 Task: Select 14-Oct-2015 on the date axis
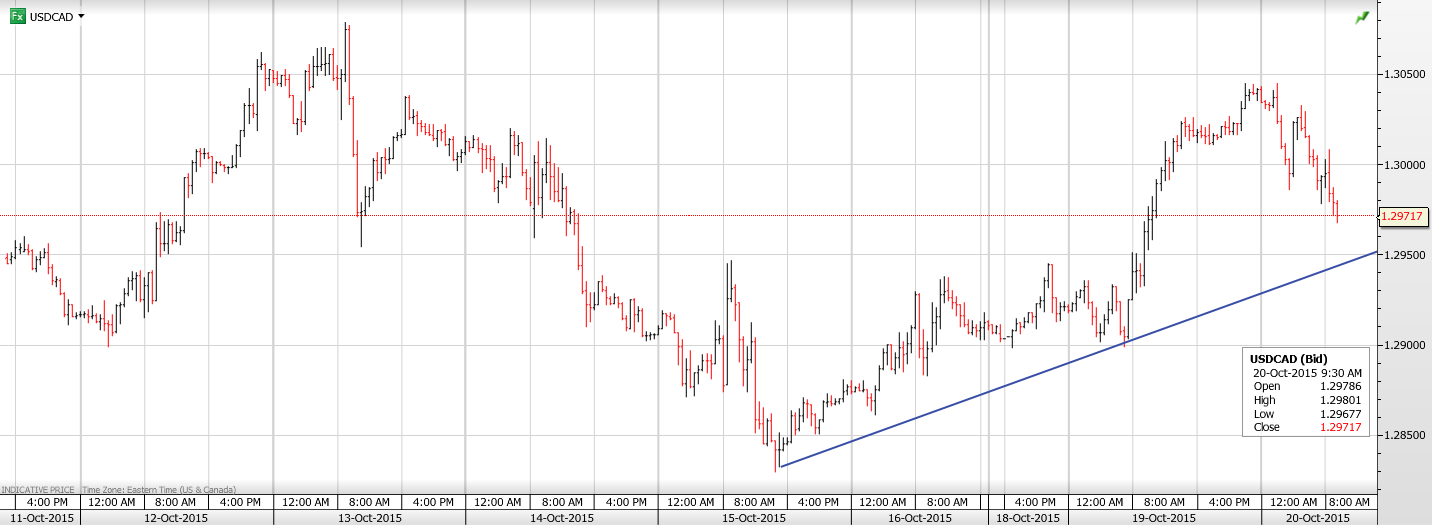[562, 518]
